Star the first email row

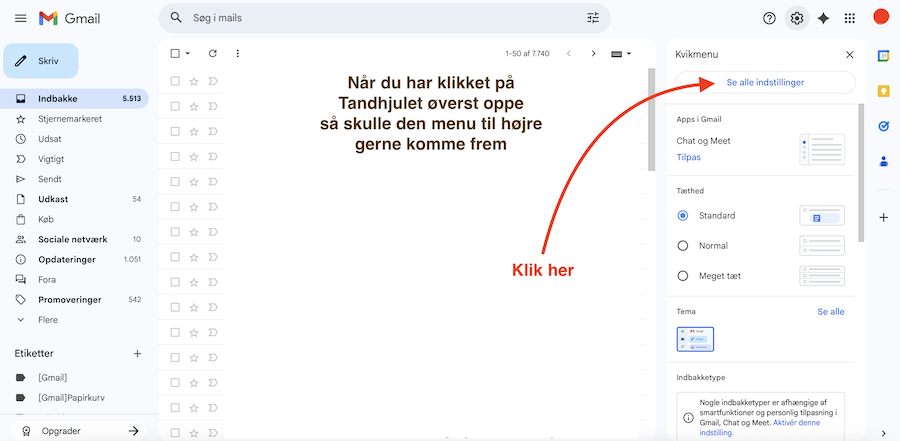coord(193,81)
